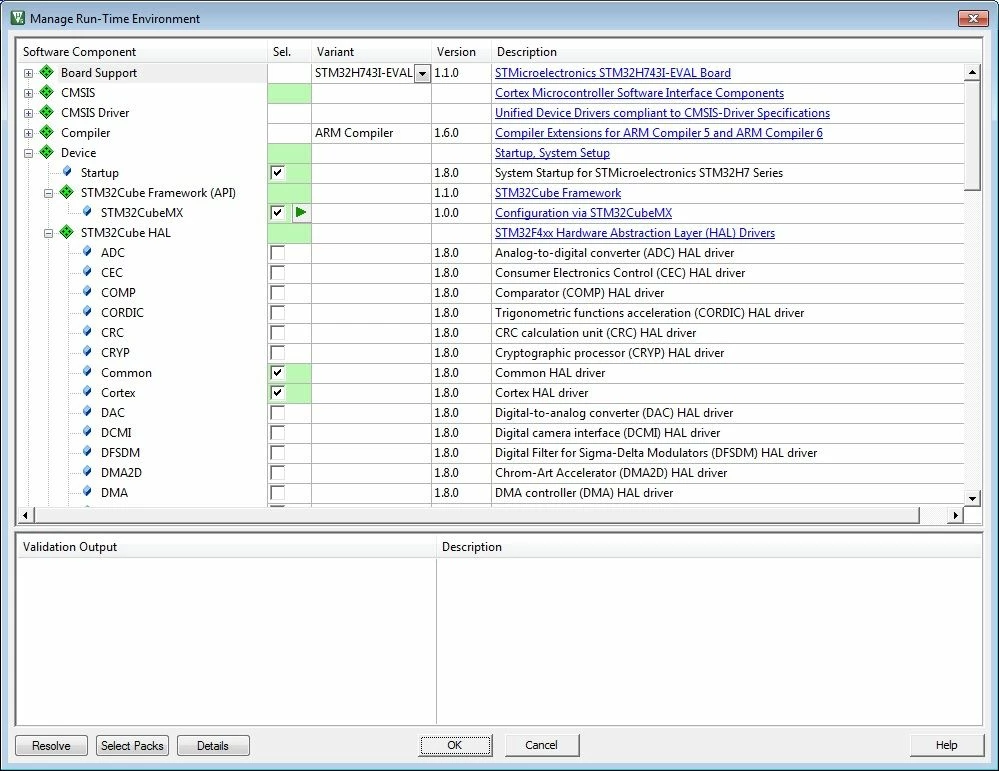Click the CRYP blue component icon

point(87,352)
